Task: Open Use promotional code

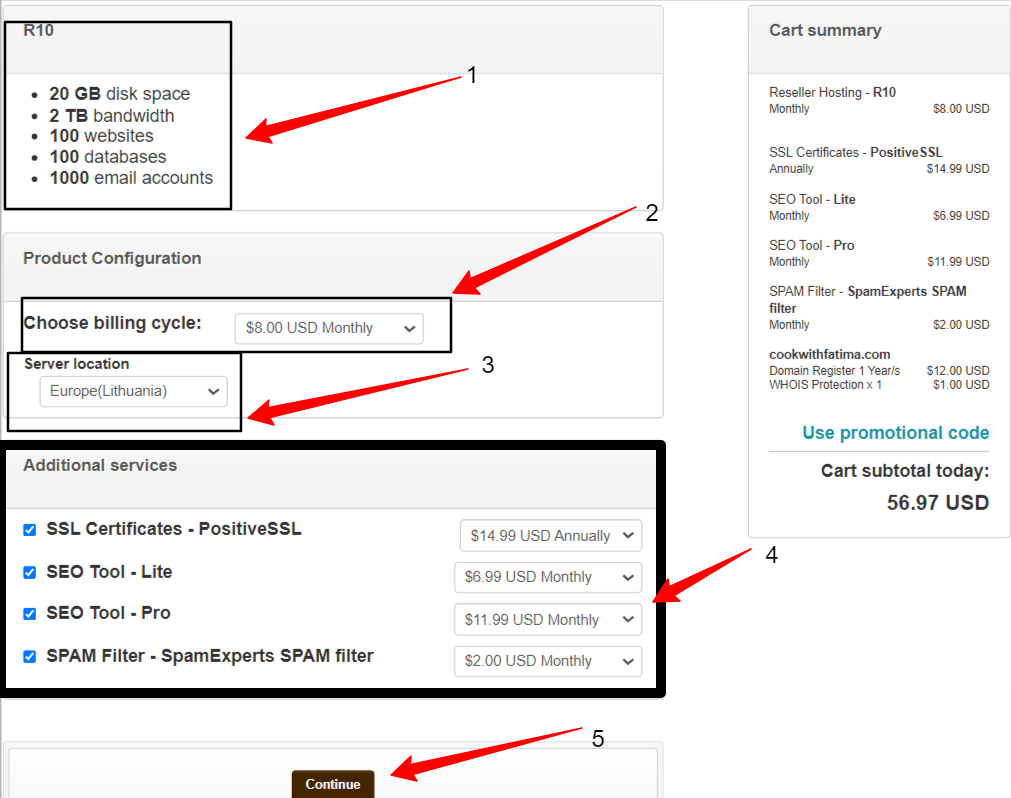Action: [x=895, y=432]
